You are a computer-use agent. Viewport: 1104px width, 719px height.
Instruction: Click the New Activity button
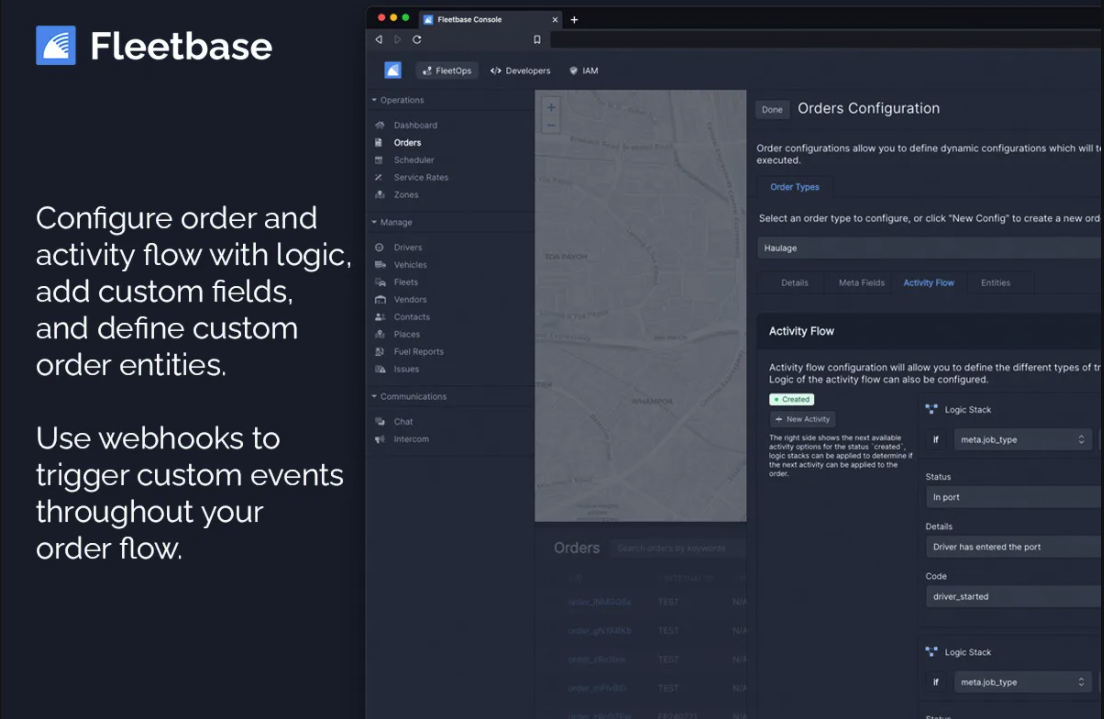pyautogui.click(x=802, y=418)
